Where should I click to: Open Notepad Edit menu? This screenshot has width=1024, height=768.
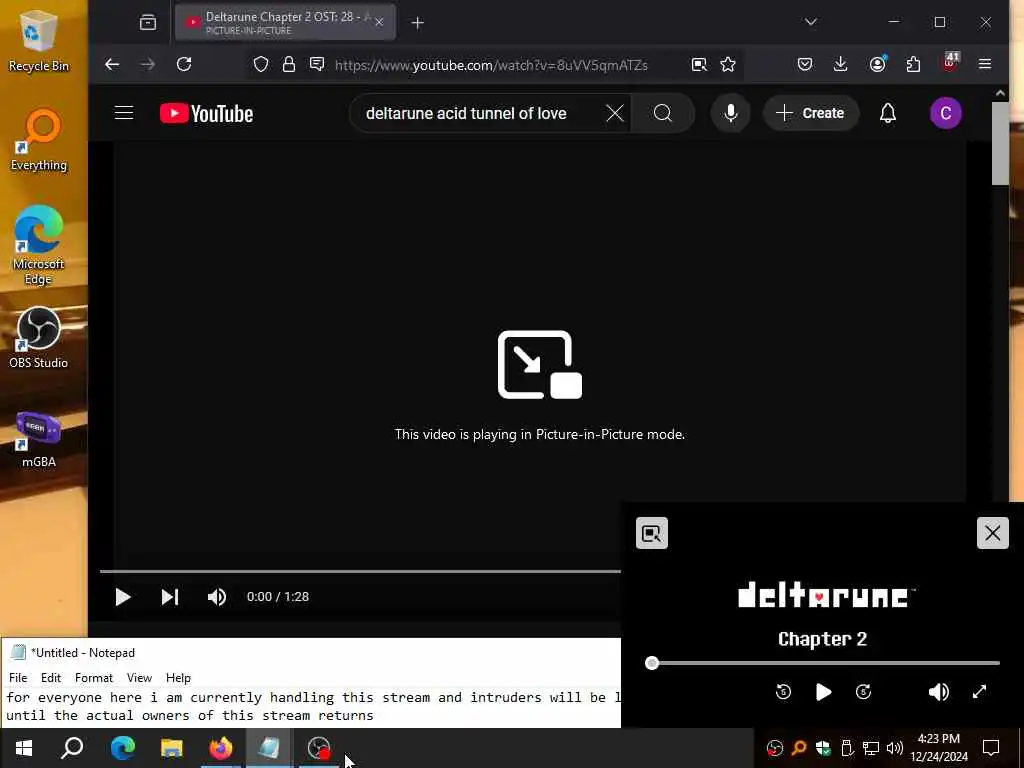tap(51, 678)
